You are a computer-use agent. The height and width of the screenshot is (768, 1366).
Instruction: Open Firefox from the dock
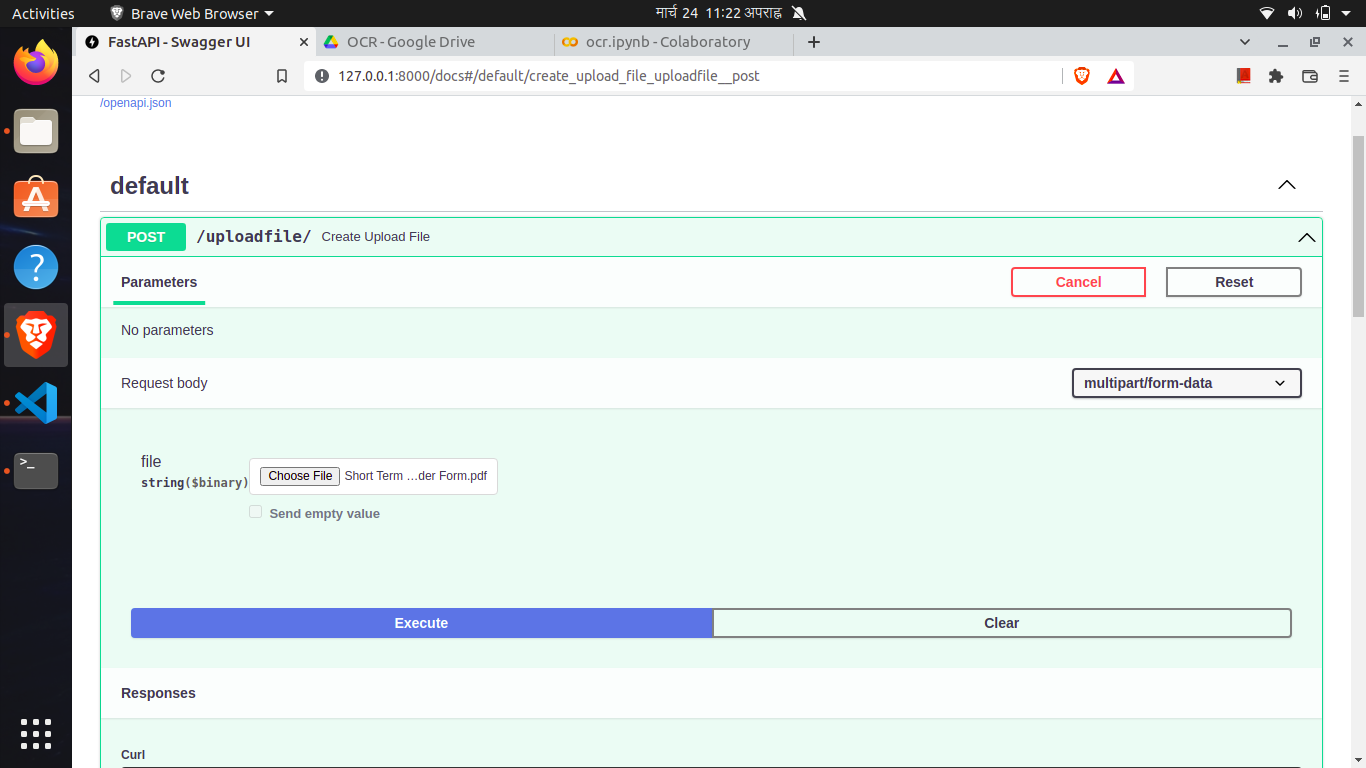[36, 62]
